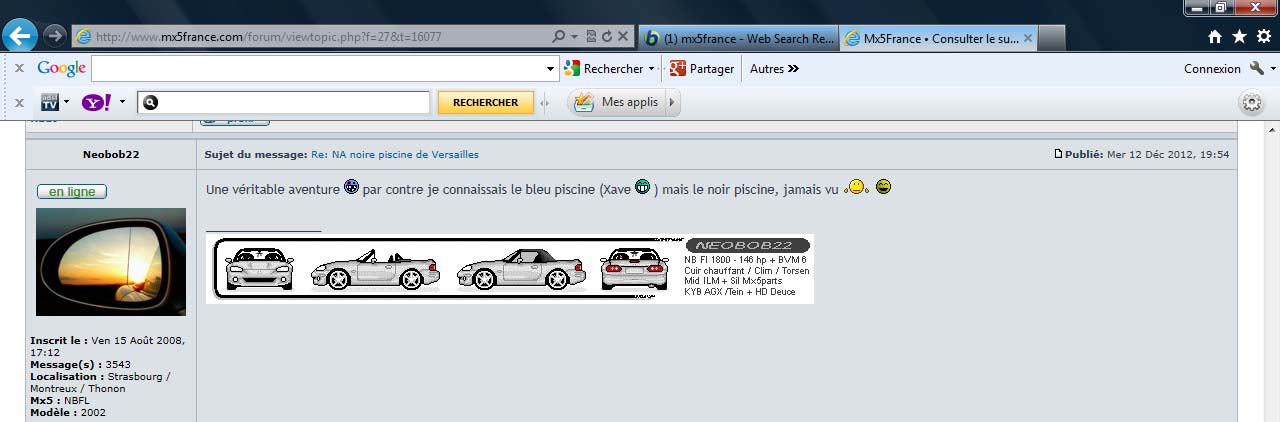
Task: Open the Google search box history dropdown
Action: tap(551, 69)
